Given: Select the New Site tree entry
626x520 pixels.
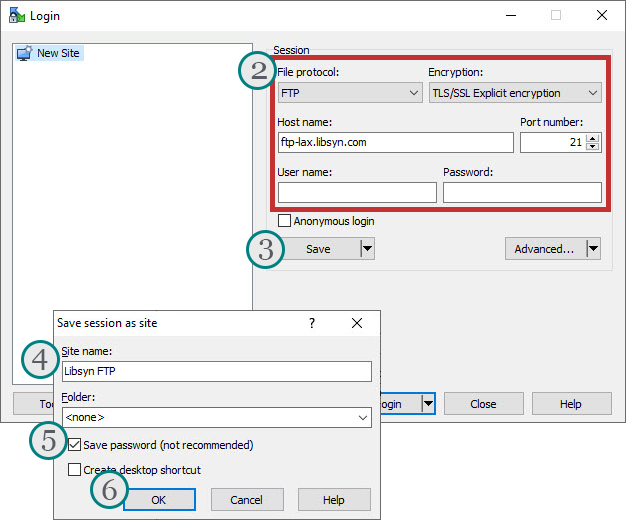Looking at the screenshot, I should 49,53.
